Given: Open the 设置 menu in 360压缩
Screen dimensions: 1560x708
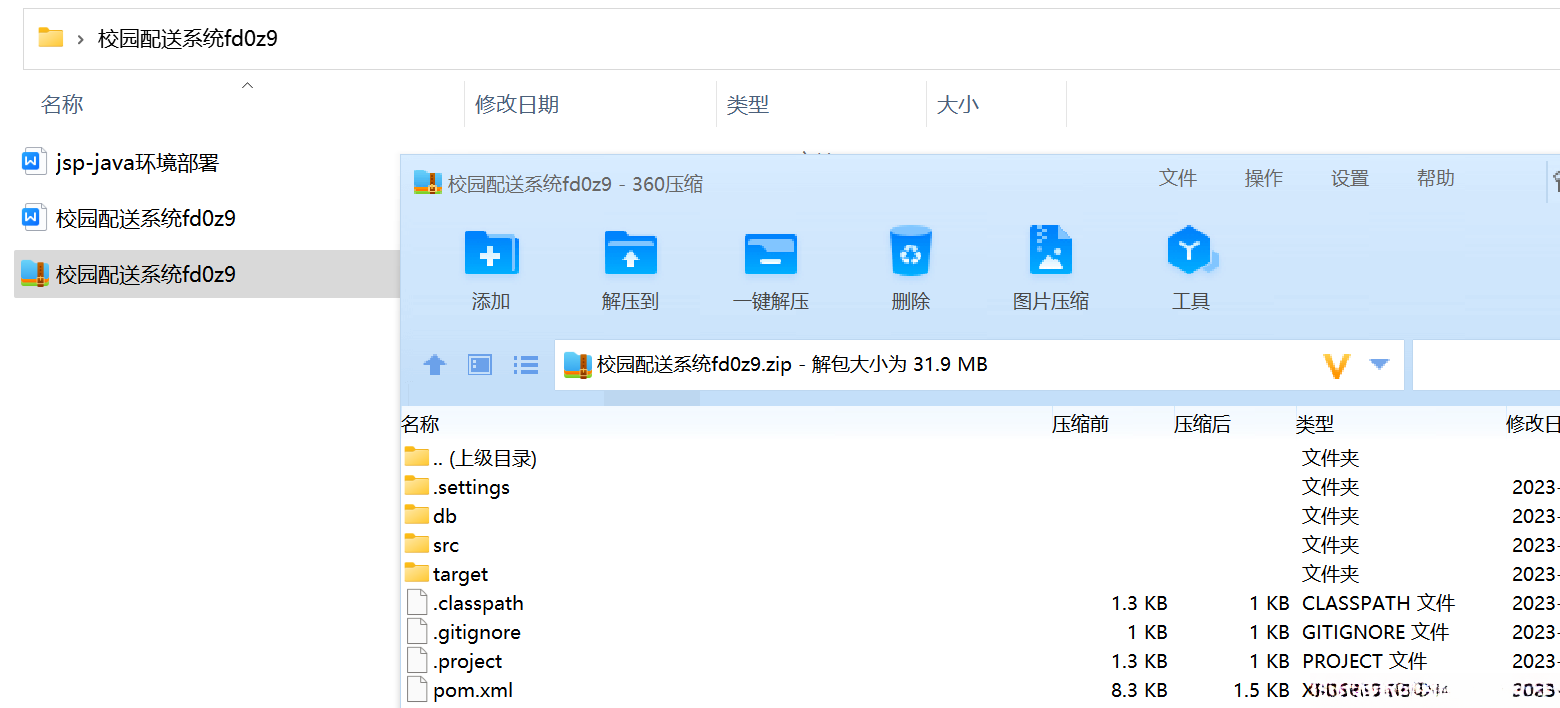Looking at the screenshot, I should point(1350,178).
